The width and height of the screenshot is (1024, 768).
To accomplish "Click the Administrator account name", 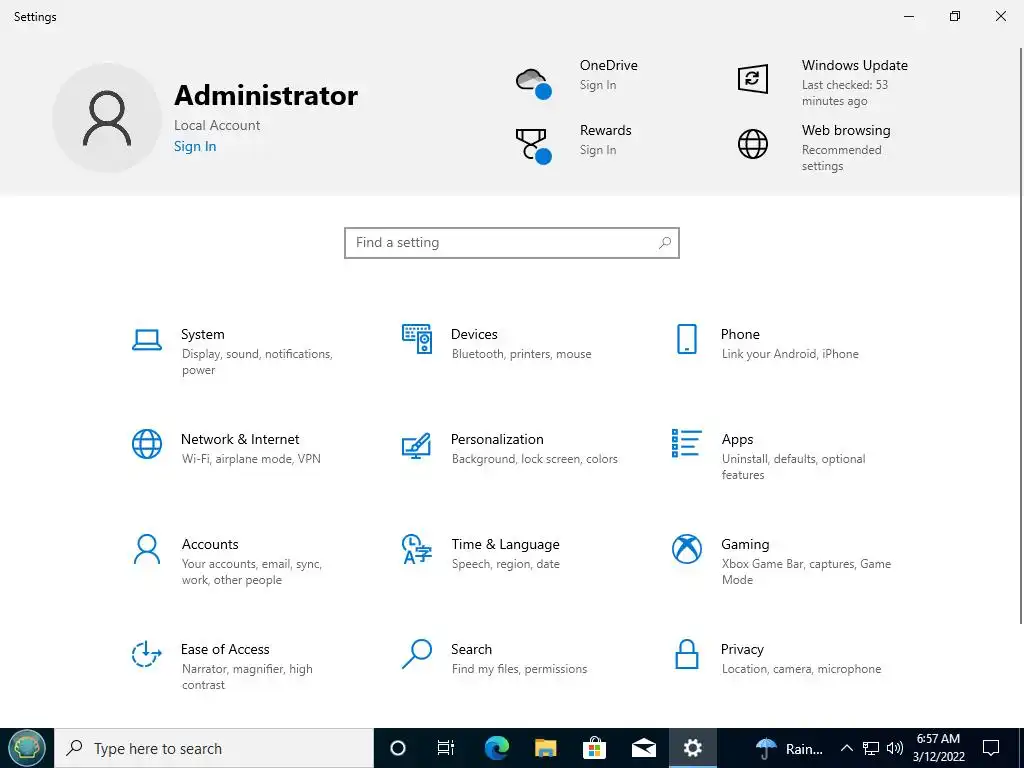I will click(266, 95).
